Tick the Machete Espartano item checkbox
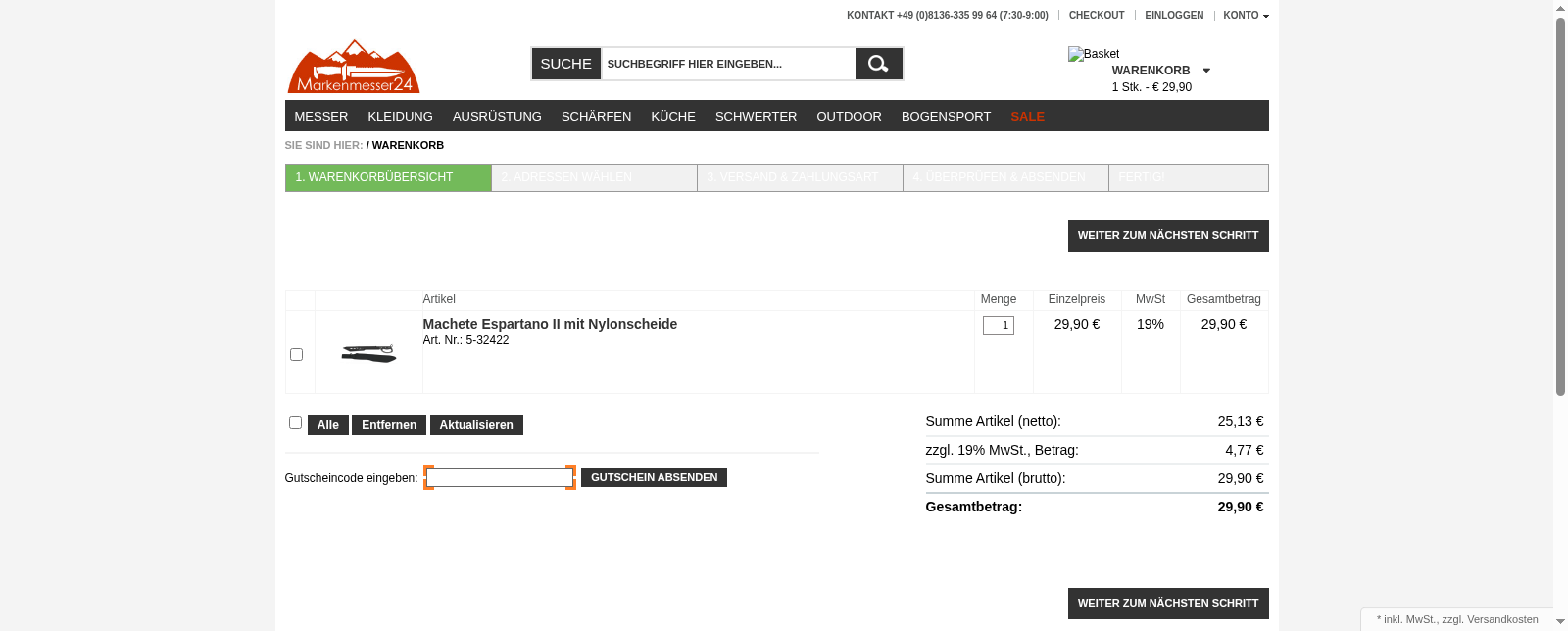Viewport: 1568px width, 631px height. tap(296, 354)
